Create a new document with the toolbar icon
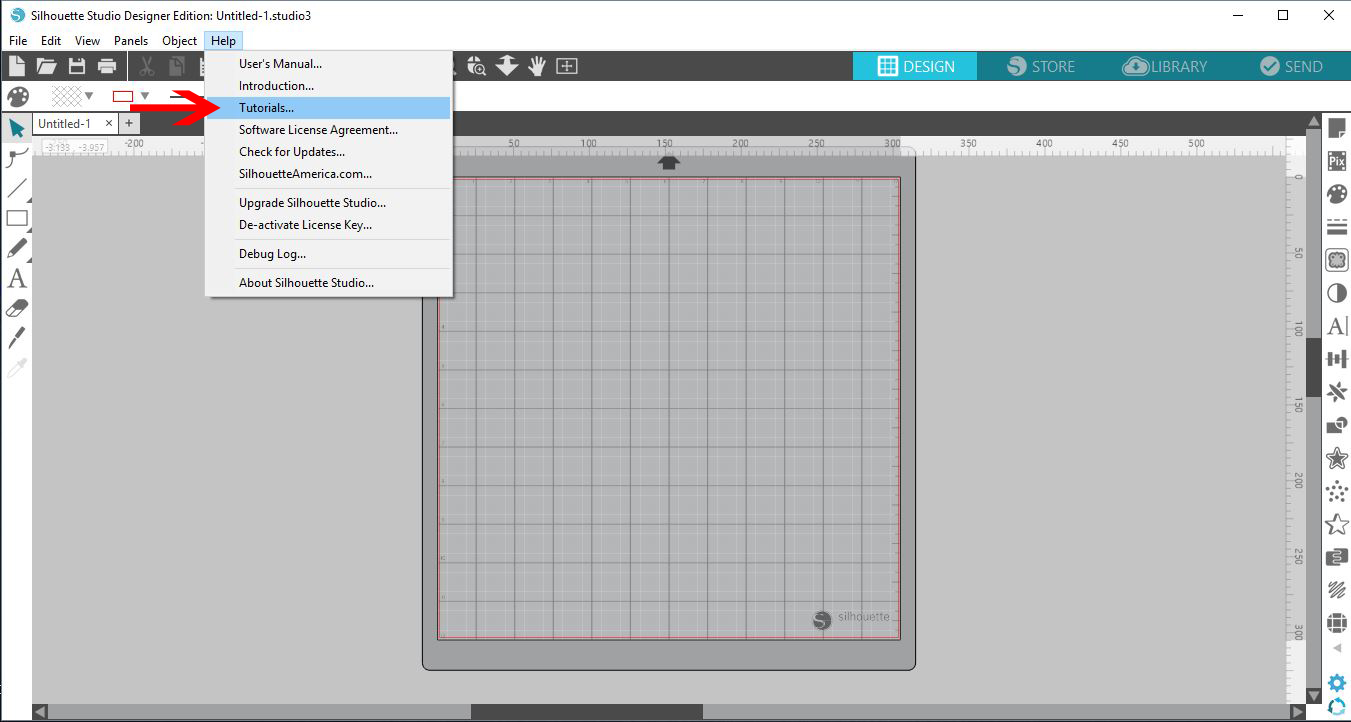Image resolution: width=1351 pixels, height=722 pixels. [x=16, y=67]
